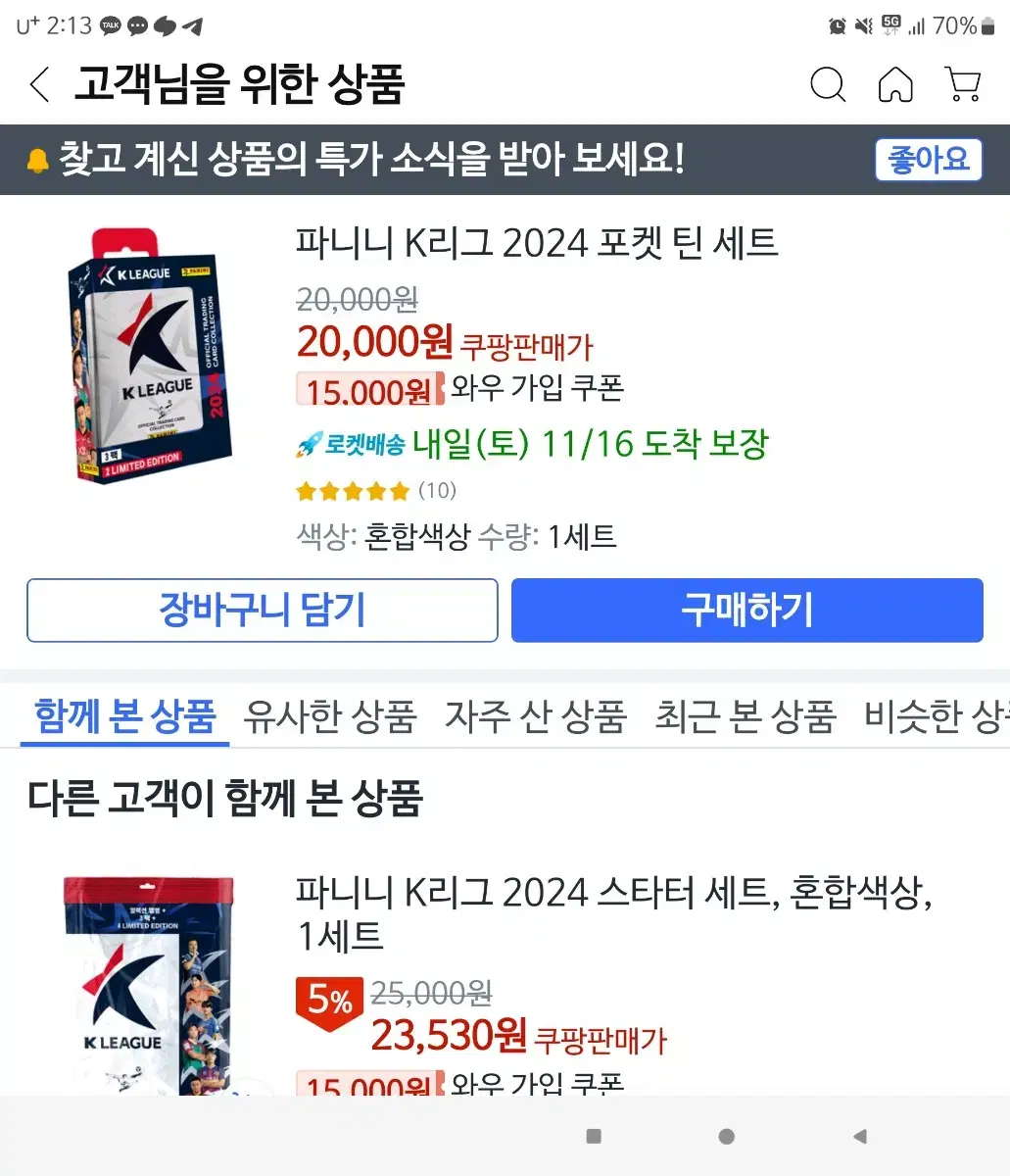Switch to 유사한 상품 tab
Screen dimensions: 1010x1176
click(x=330, y=717)
